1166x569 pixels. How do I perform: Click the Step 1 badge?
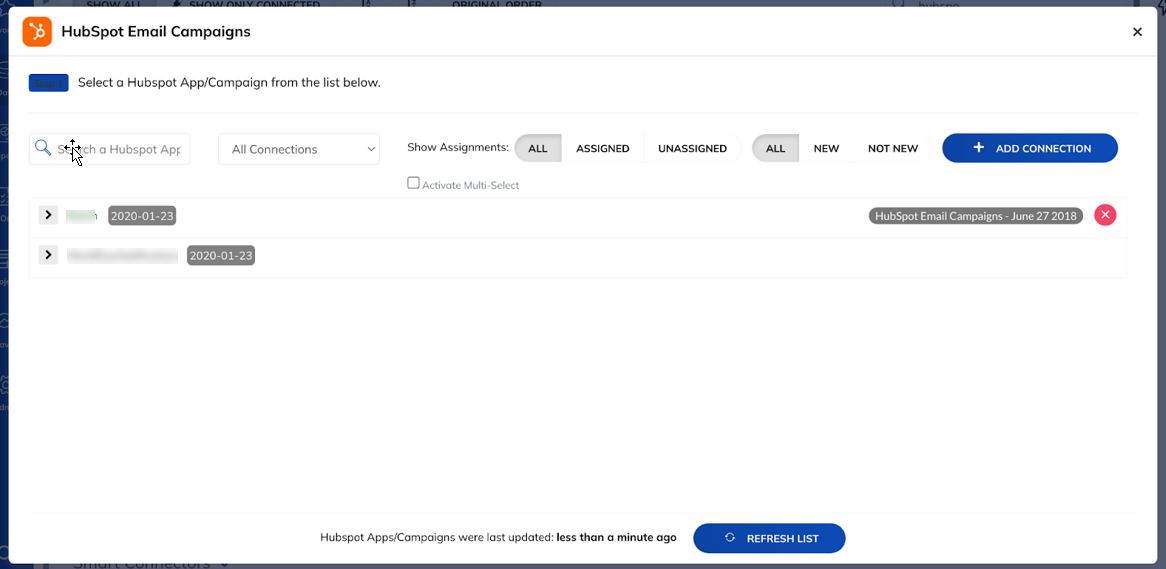[49, 83]
